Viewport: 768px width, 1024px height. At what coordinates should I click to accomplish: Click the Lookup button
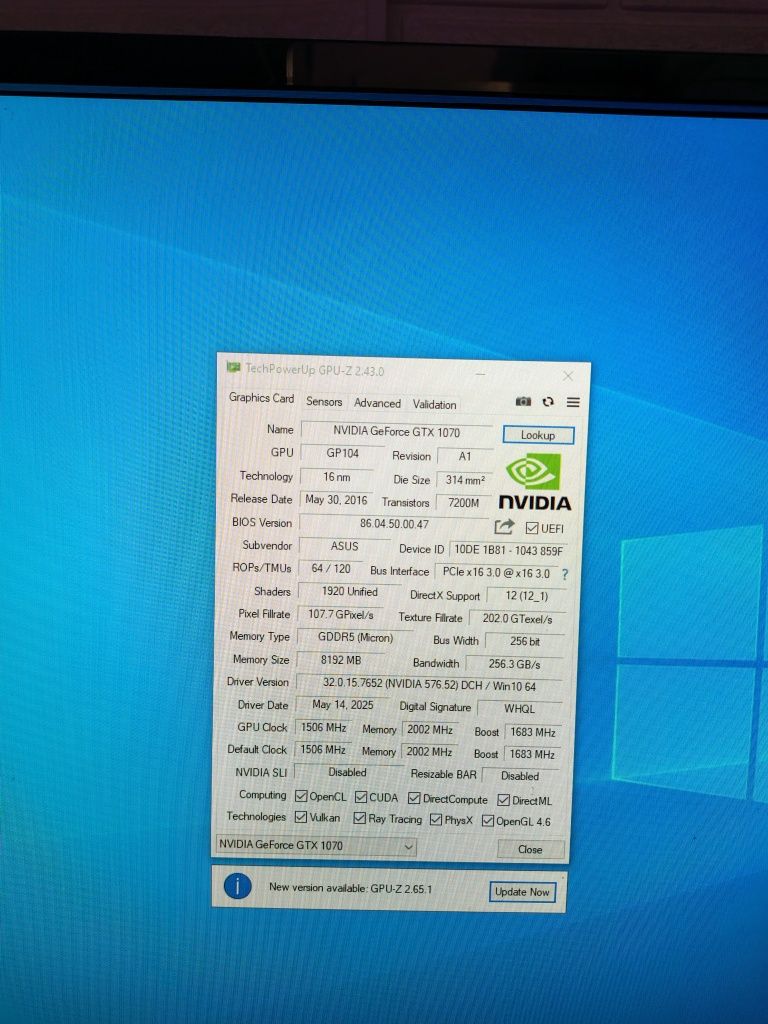538,435
